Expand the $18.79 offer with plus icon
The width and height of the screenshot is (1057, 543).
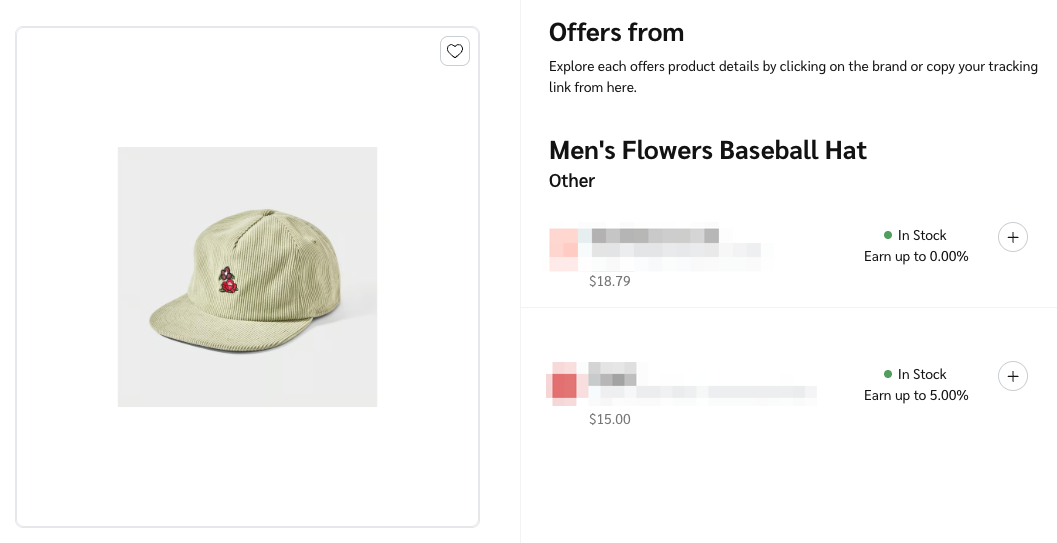[x=1013, y=237]
